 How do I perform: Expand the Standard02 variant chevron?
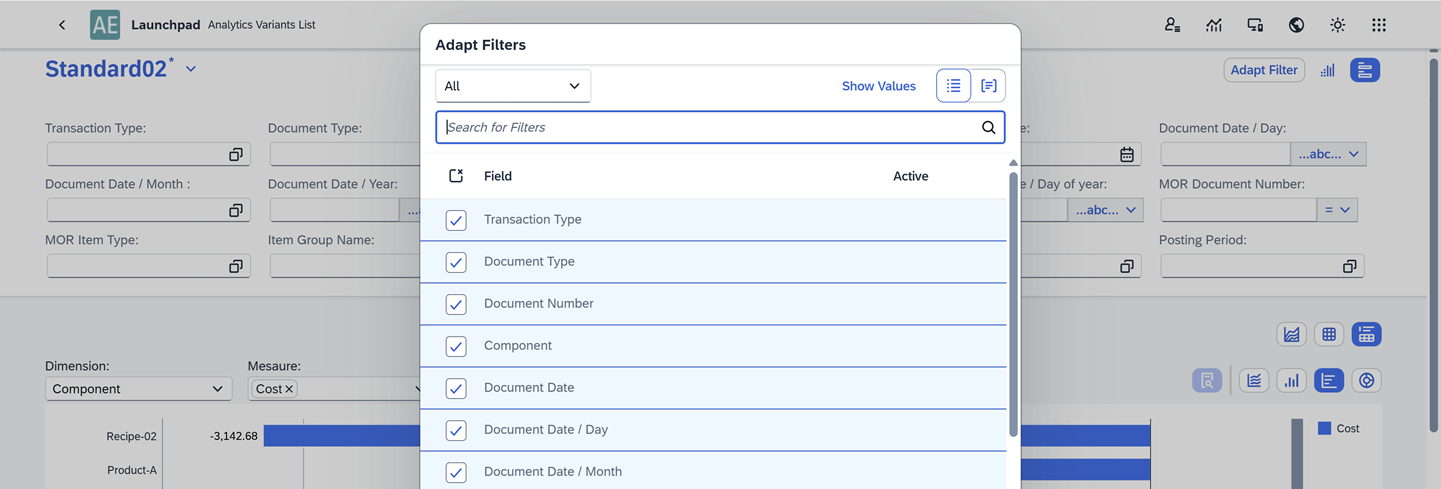pos(190,70)
